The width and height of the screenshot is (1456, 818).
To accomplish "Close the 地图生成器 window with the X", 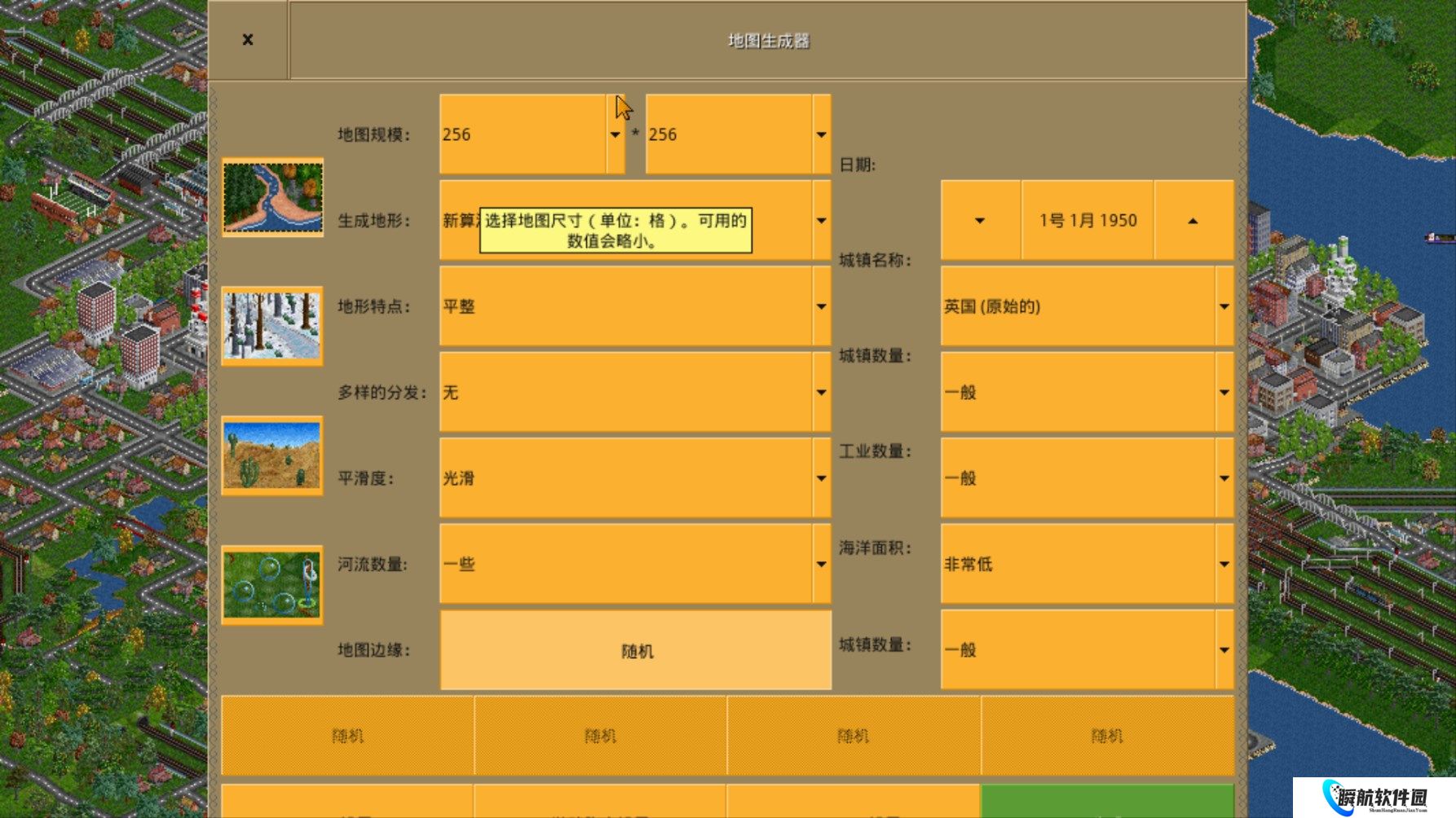I will pos(248,40).
